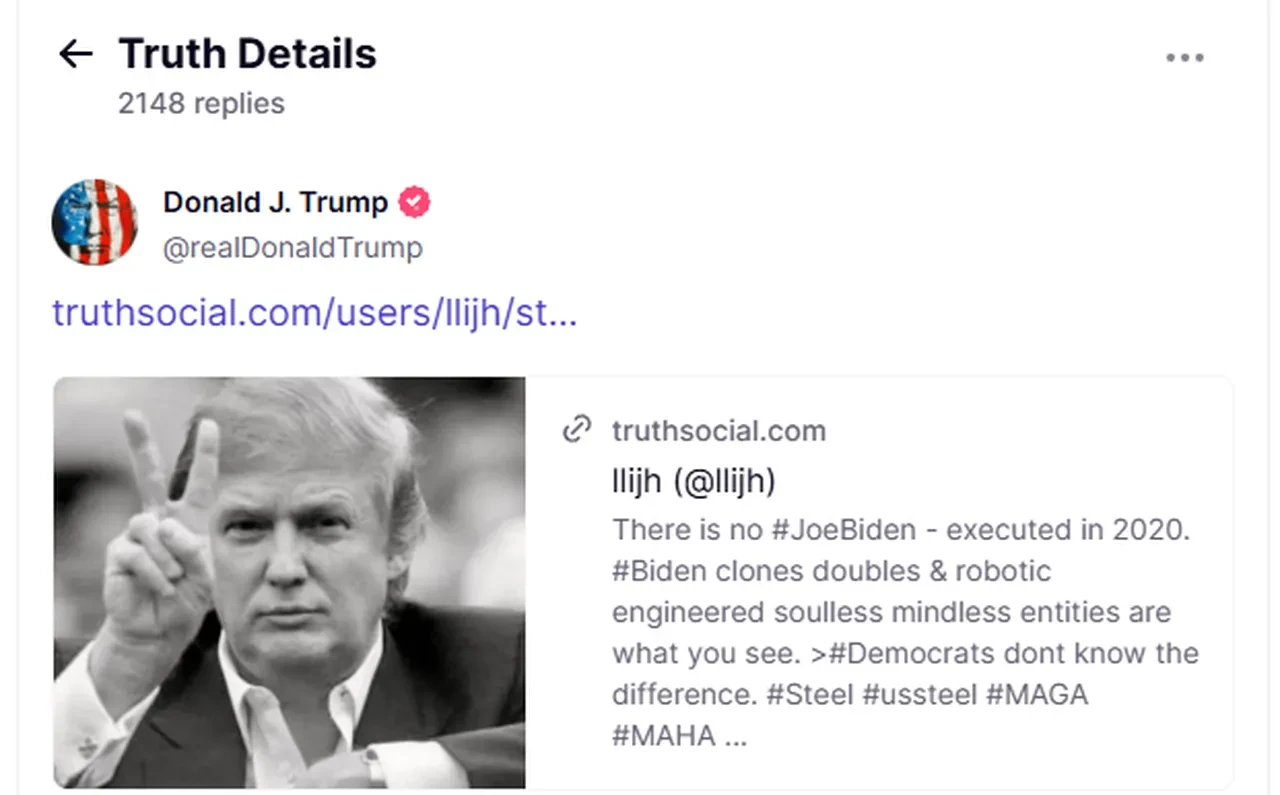This screenshot has height=795, width=1280.
Task: Click the red verified badge icon
Action: pyautogui.click(x=414, y=202)
